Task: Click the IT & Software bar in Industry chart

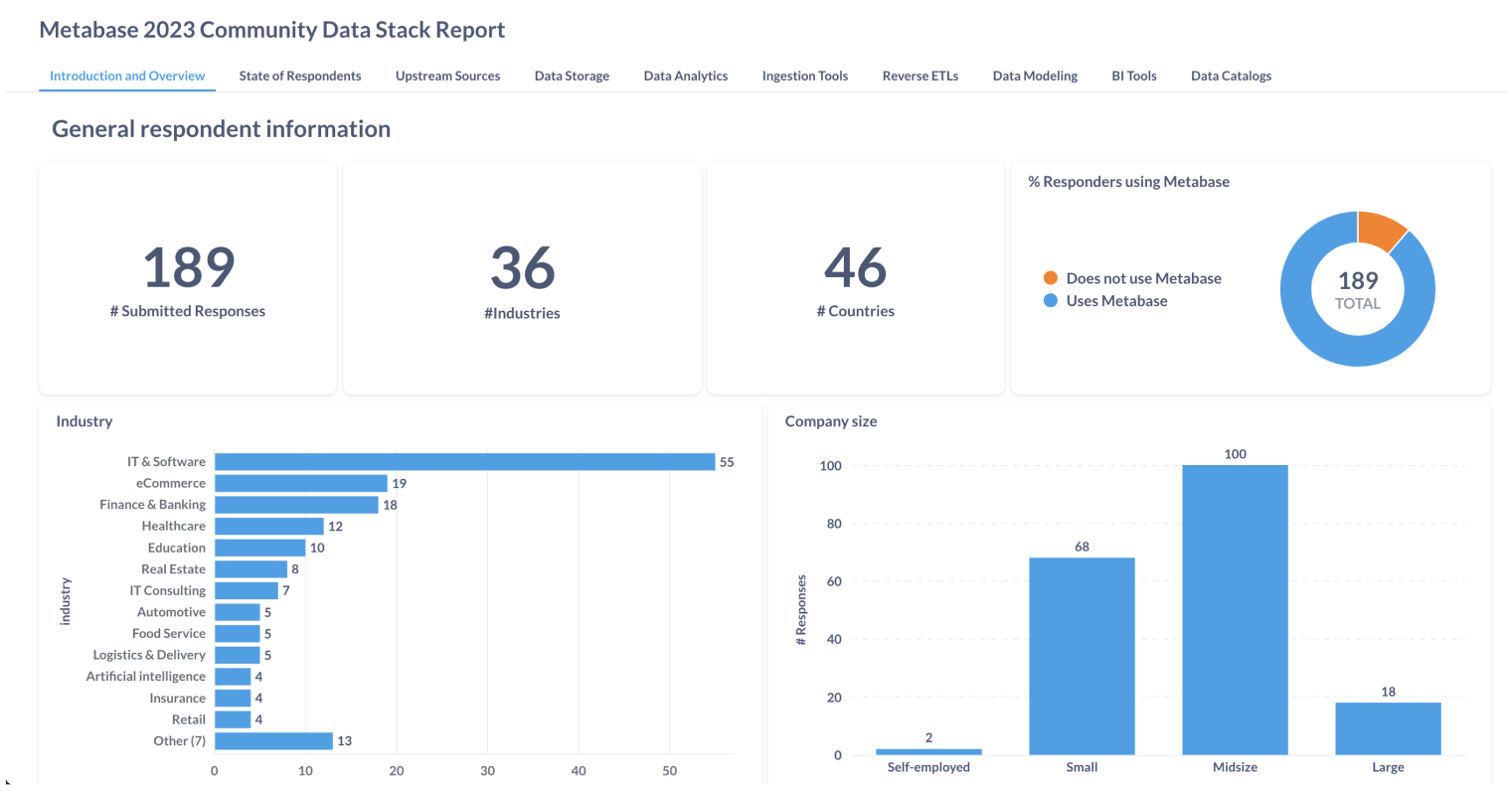Action: point(465,462)
